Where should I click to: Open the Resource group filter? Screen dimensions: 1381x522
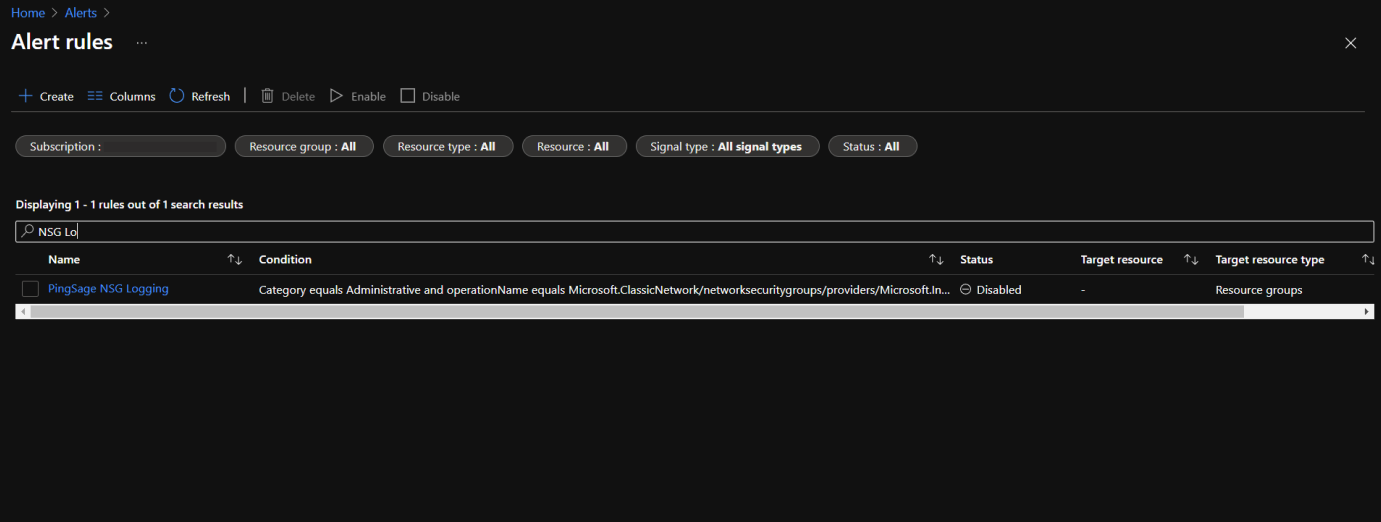[x=303, y=147]
